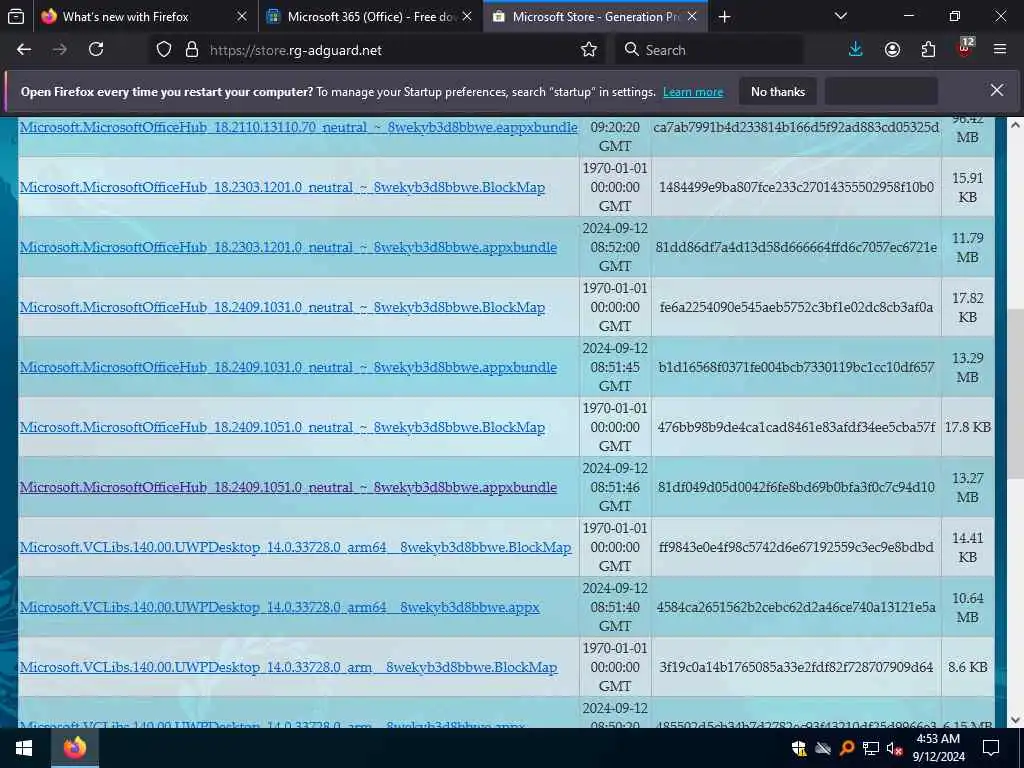Download OfficeHub 18.2303.1201.0 BlockMap file
Image resolution: width=1024 pixels, height=768 pixels.
pos(282,187)
